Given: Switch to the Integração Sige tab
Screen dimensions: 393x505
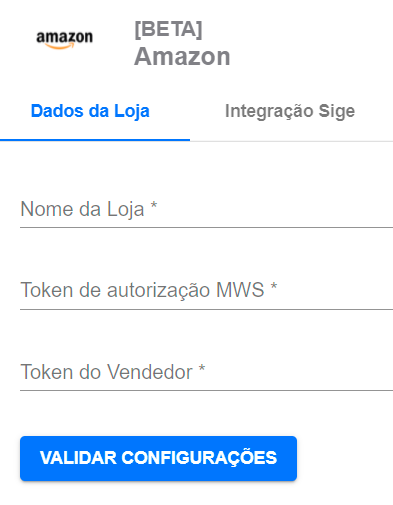Looking at the screenshot, I should click(x=290, y=111).
